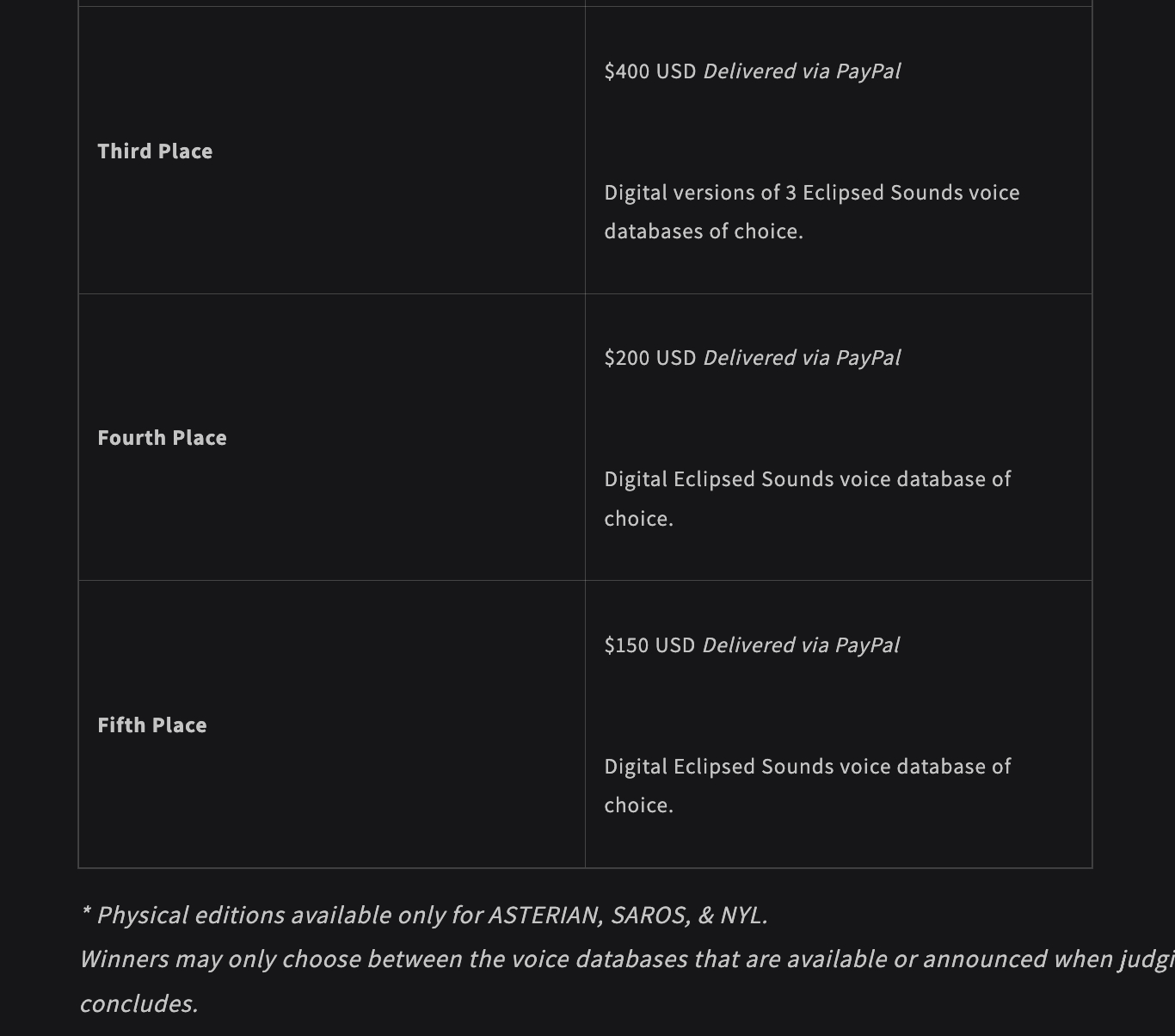Click Fifth Place's "Digital Eclipsed Sounds voice database" line
The height and width of the screenshot is (1036, 1175).
coord(807,767)
